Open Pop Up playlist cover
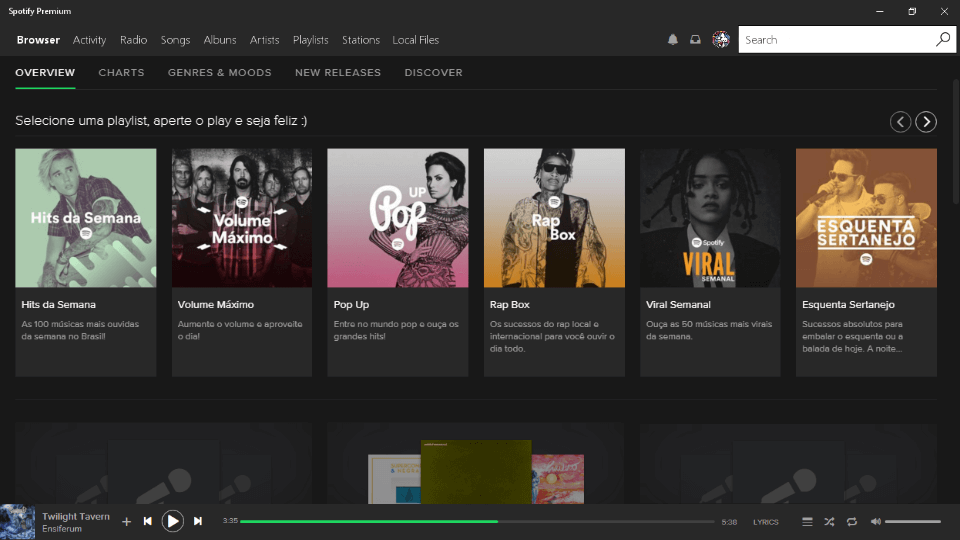 coord(398,218)
